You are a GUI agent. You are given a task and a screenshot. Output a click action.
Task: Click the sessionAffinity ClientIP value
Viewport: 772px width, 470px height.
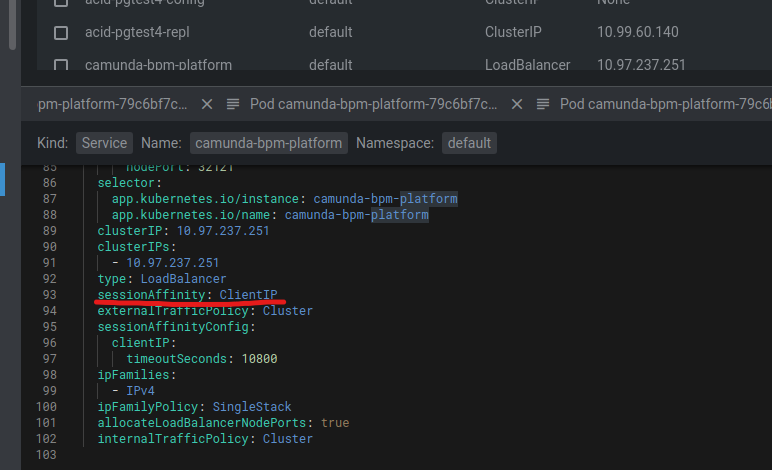(x=248, y=294)
